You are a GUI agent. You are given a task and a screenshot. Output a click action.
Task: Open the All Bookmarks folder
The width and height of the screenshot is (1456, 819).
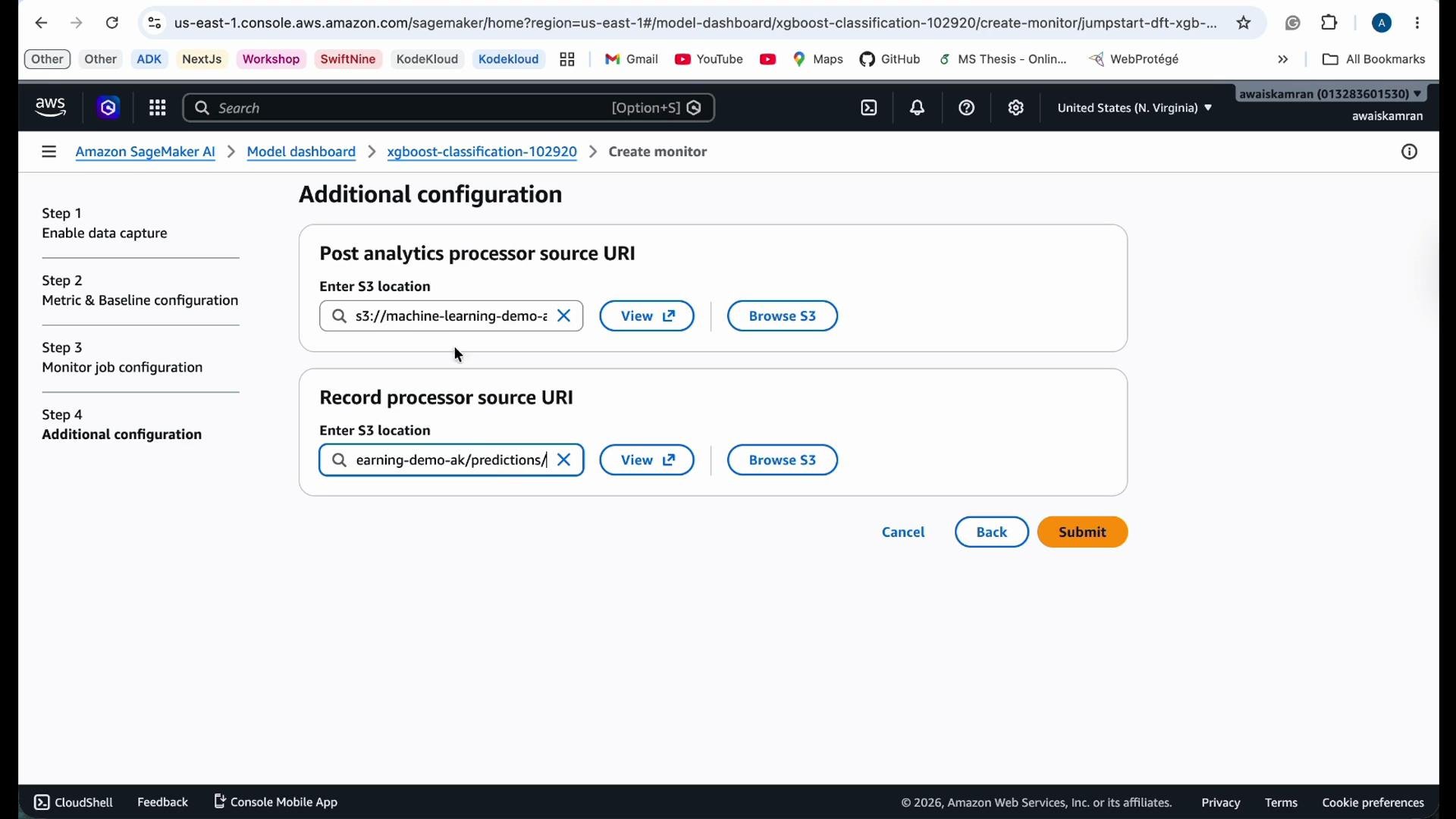[1374, 60]
